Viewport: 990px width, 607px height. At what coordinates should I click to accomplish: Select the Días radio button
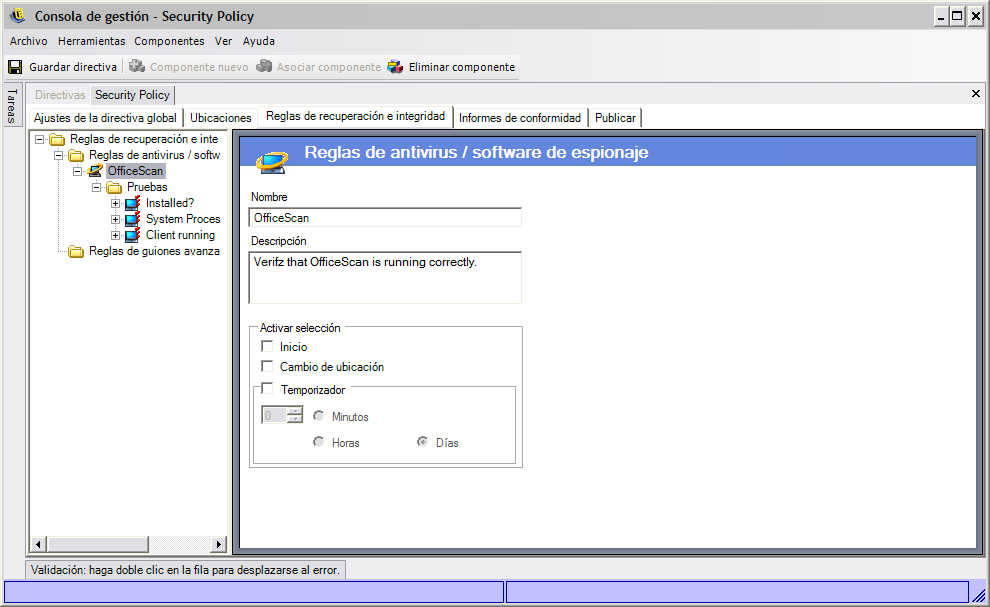click(x=422, y=442)
